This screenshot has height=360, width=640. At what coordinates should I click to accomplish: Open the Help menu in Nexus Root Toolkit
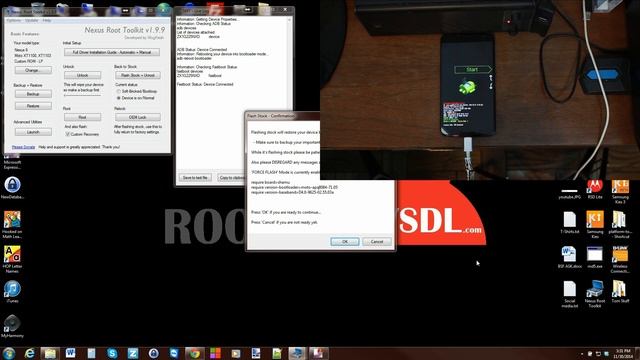pos(47,20)
